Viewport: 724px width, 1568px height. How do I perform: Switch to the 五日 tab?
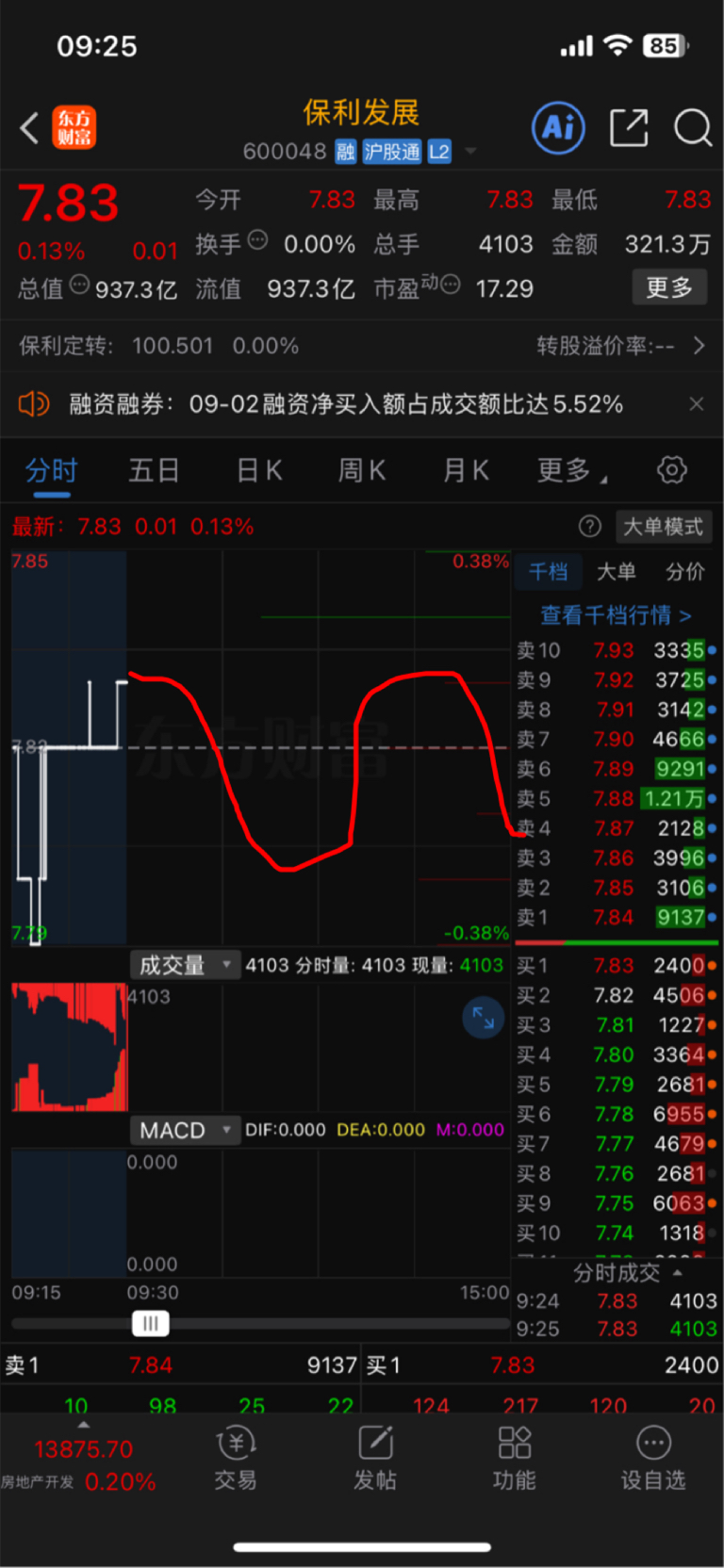point(154,469)
